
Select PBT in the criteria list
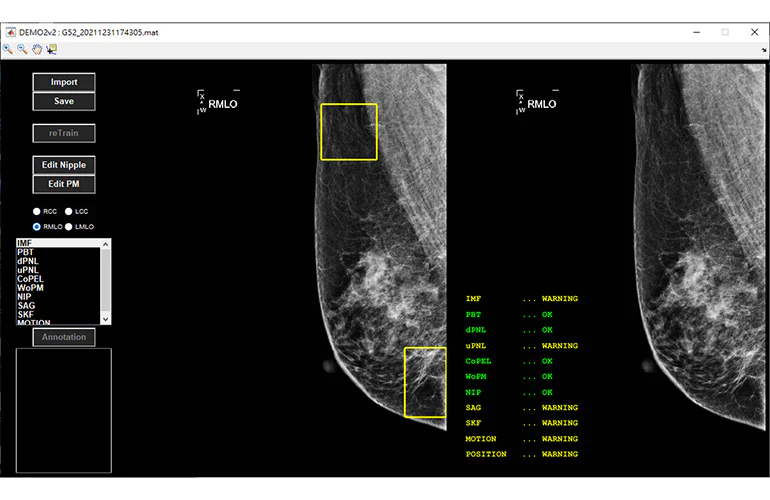click(58, 252)
